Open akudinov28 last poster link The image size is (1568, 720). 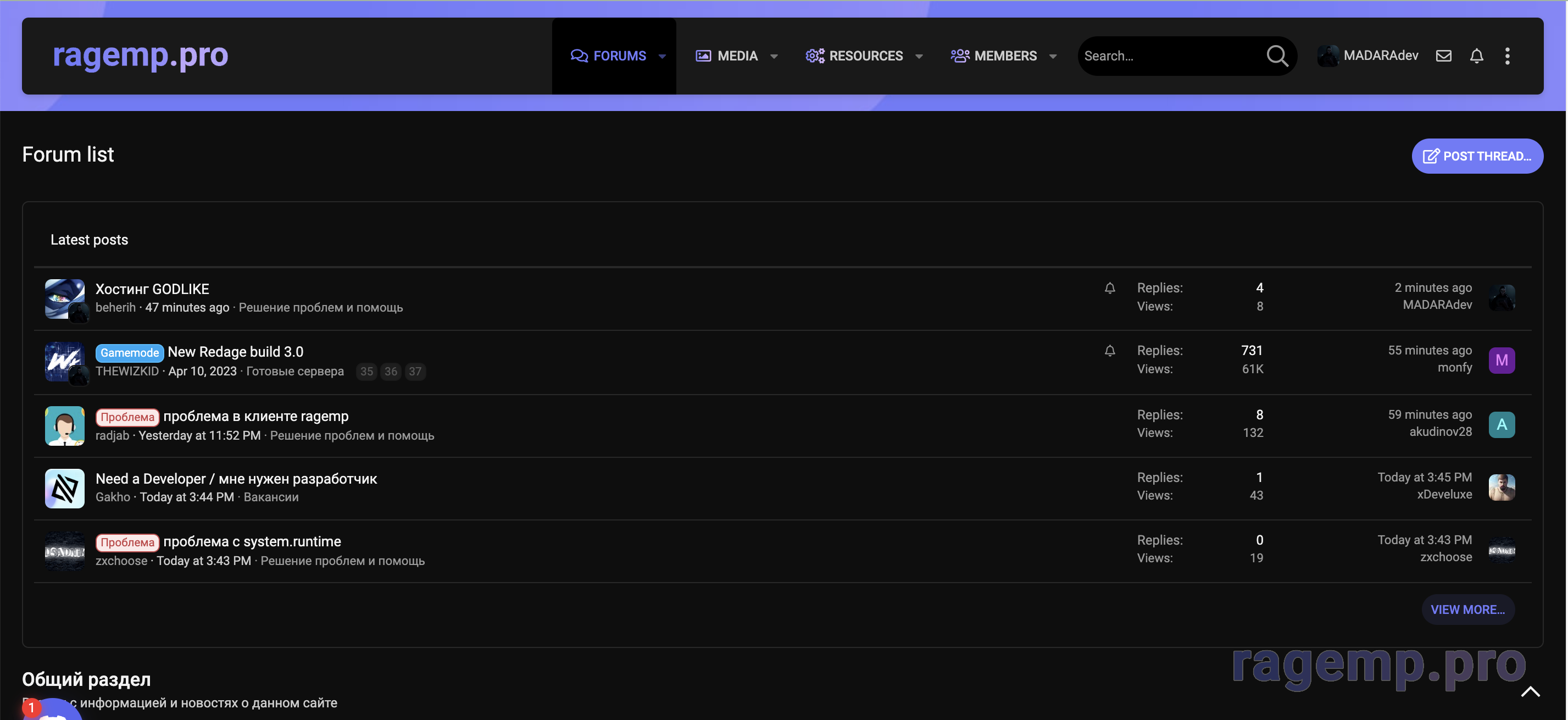1440,431
